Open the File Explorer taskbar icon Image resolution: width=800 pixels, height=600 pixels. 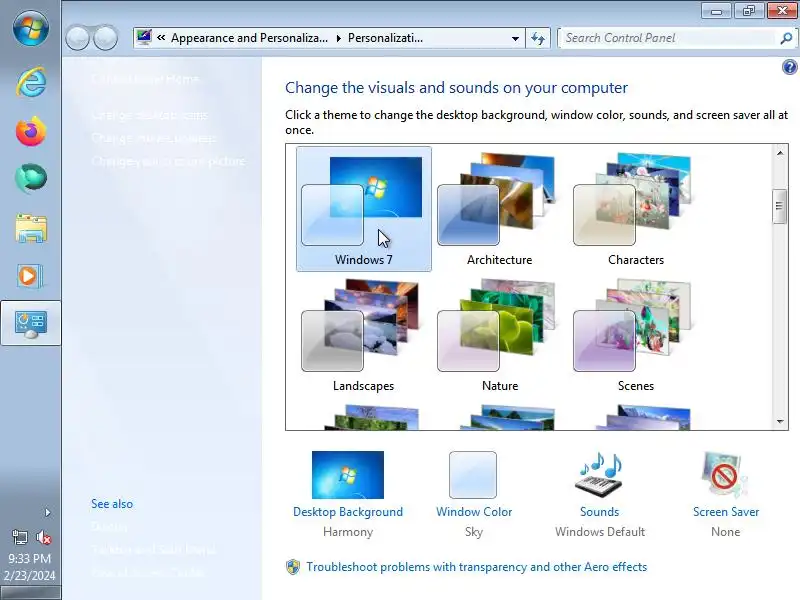(31, 228)
